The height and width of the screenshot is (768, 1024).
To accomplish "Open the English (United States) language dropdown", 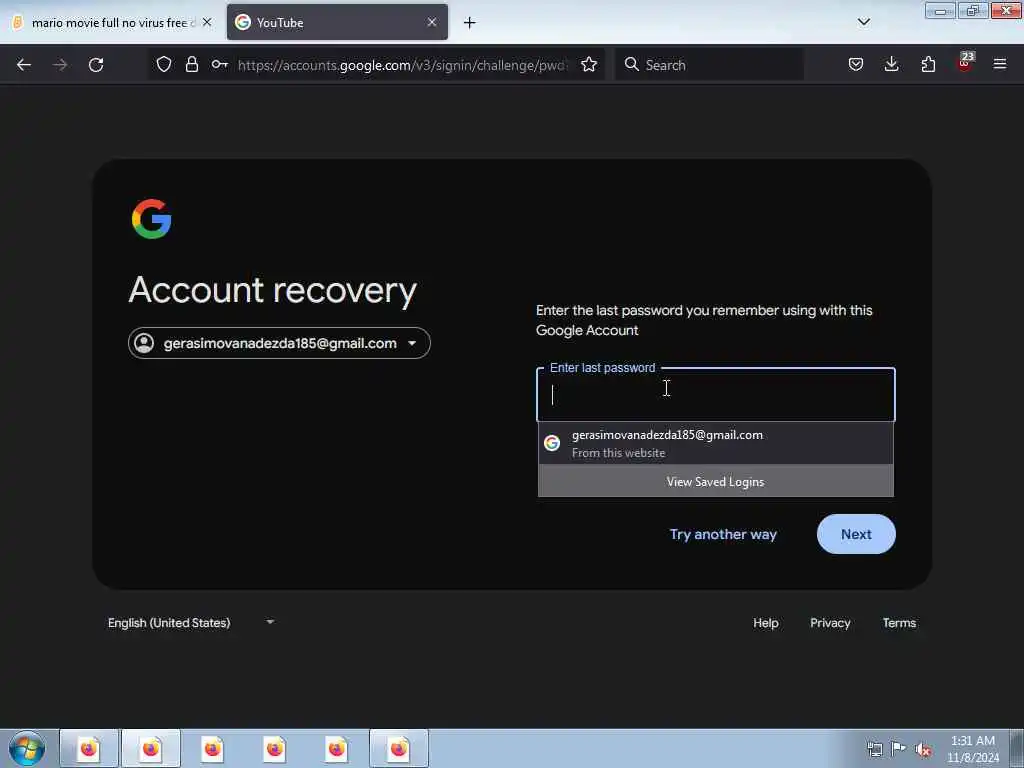I will [x=191, y=622].
